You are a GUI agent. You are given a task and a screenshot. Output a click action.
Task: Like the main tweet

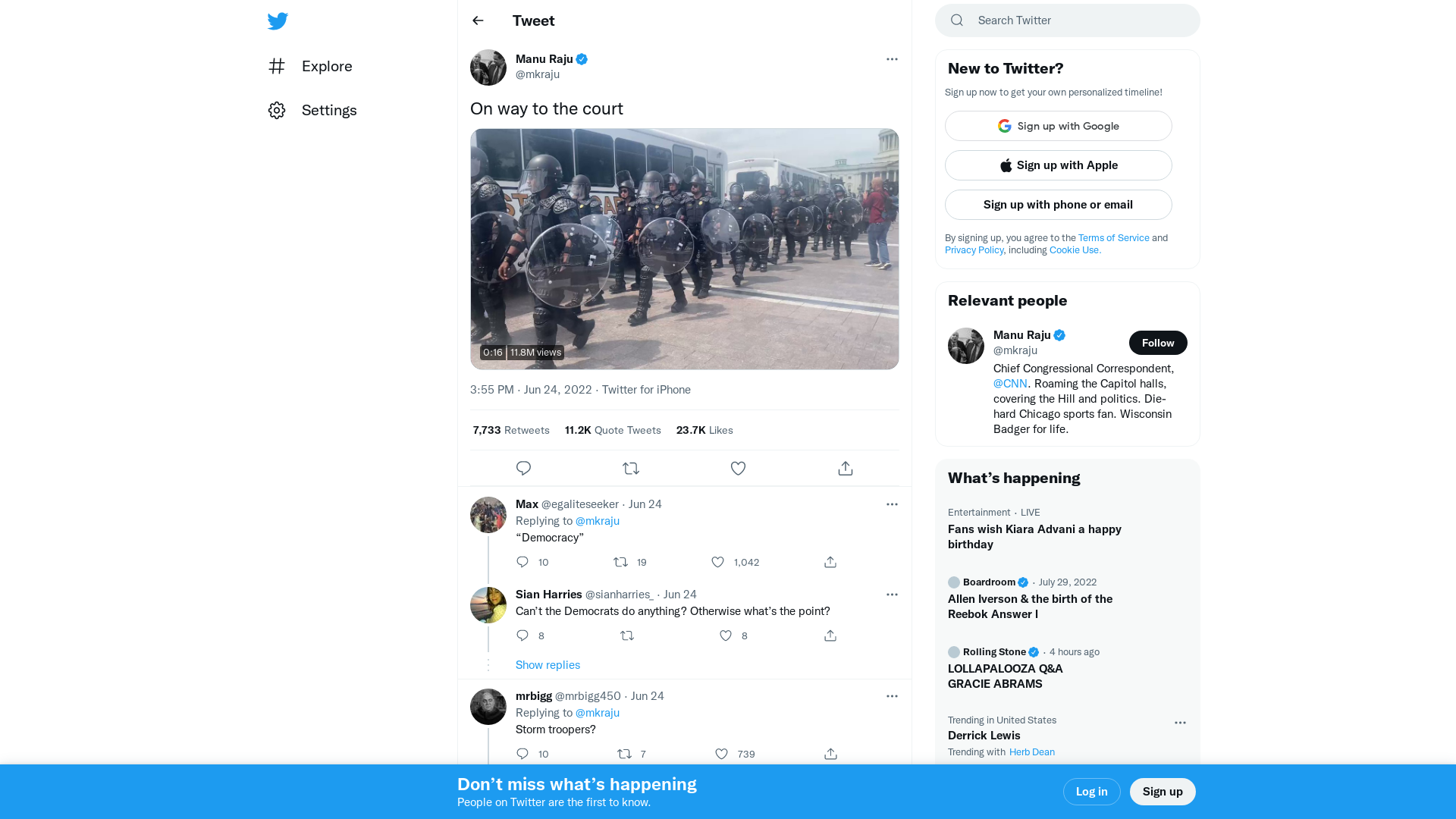click(x=738, y=469)
